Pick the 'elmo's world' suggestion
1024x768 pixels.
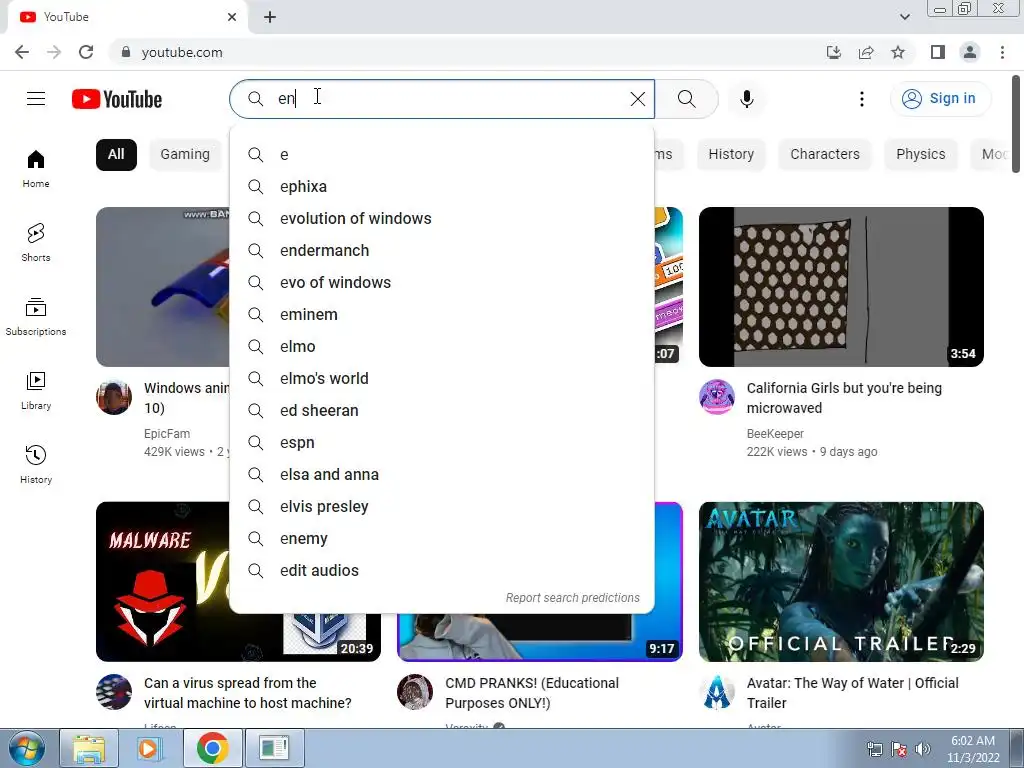(x=442, y=379)
